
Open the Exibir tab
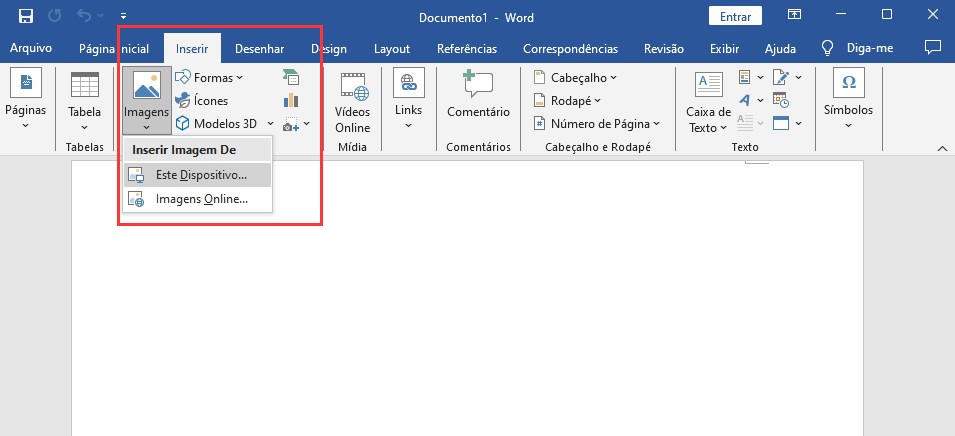tap(724, 49)
